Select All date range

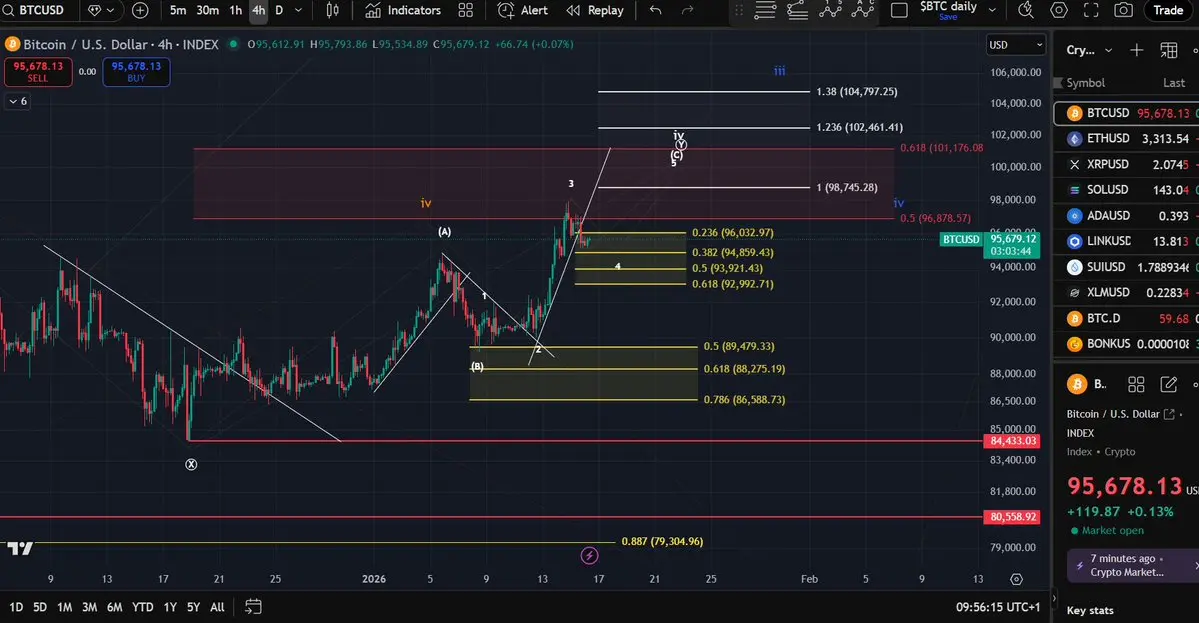click(x=217, y=607)
